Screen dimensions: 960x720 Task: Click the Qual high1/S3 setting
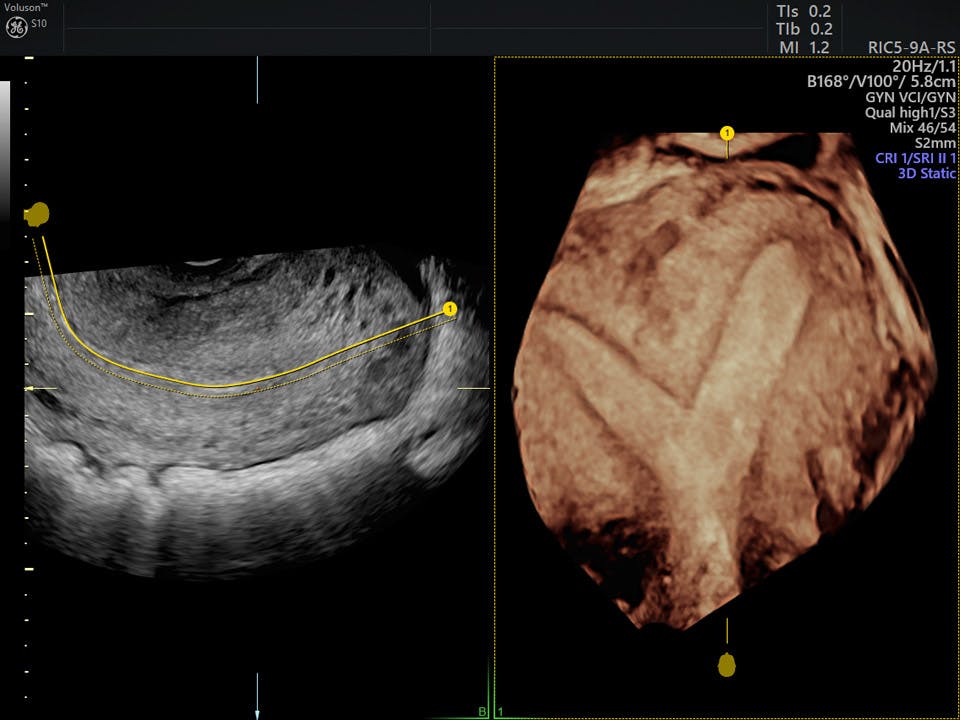point(910,113)
